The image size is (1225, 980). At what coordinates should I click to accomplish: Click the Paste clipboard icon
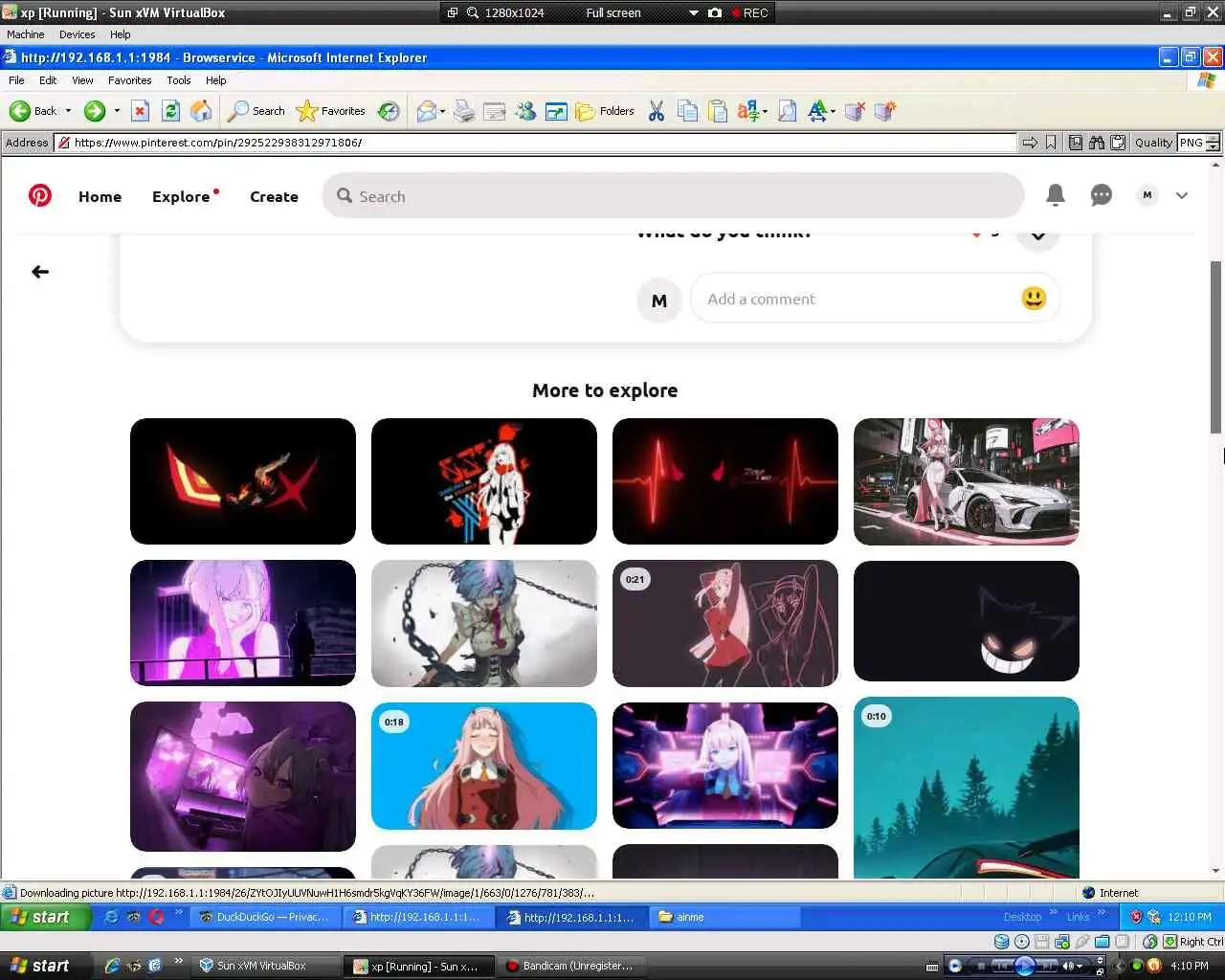718,111
